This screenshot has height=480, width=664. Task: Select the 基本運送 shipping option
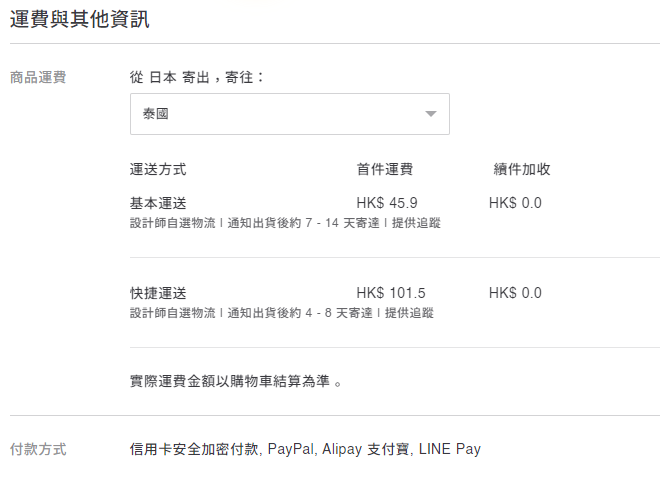coord(158,203)
